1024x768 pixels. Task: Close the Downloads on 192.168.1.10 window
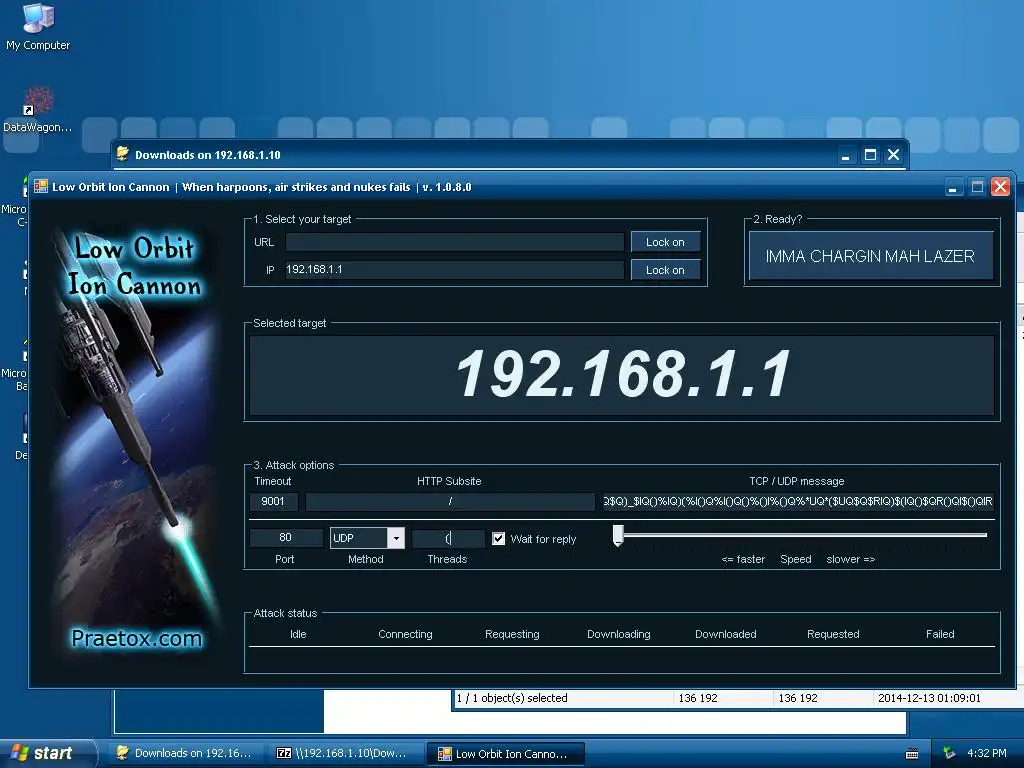click(893, 155)
